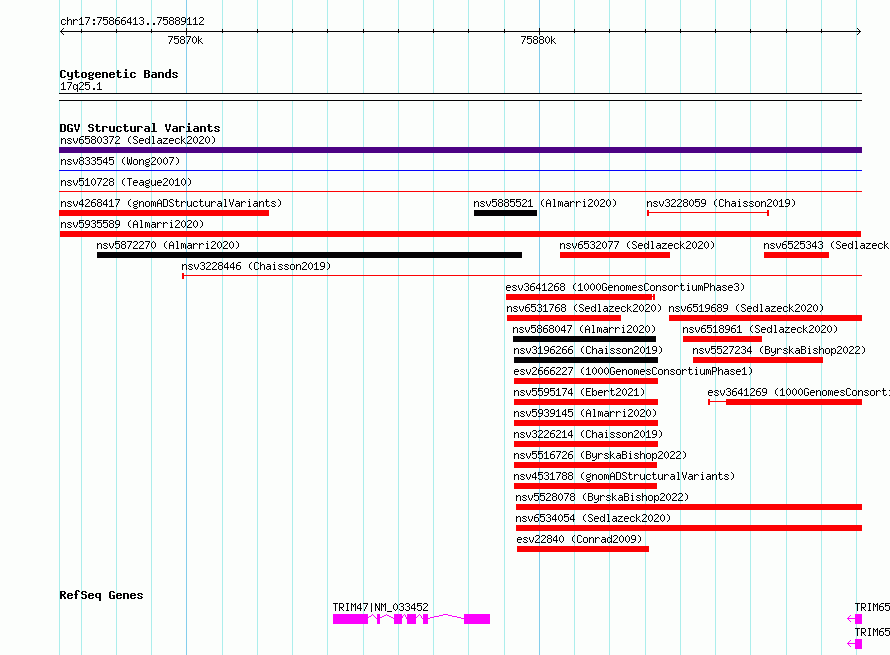
Task: Select nsv4531788 (gnomADStructuralVariants) label
Action: coord(624,476)
